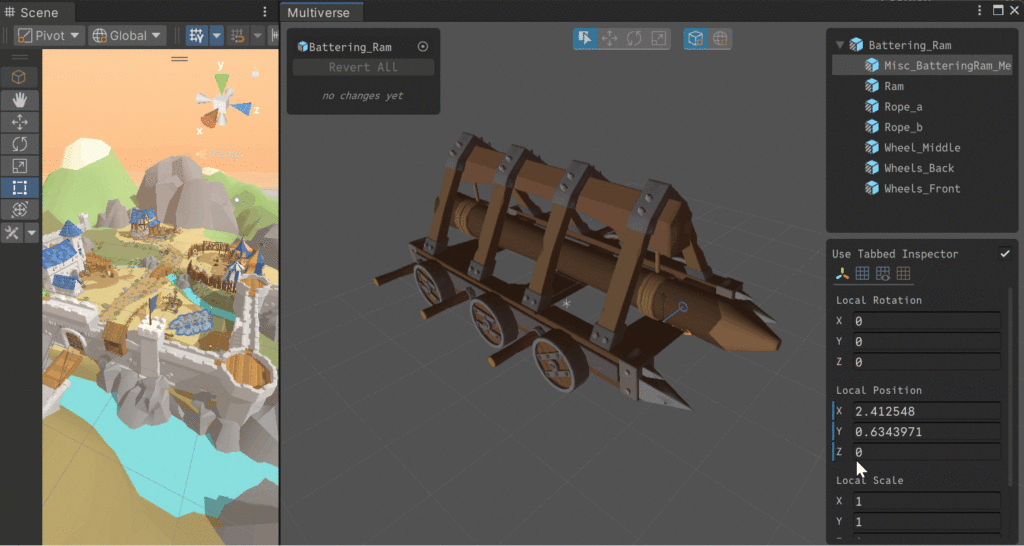Viewport: 1024px width, 546px height.
Task: Toggle local space cube in Multiverse toolbar
Action: coord(696,39)
